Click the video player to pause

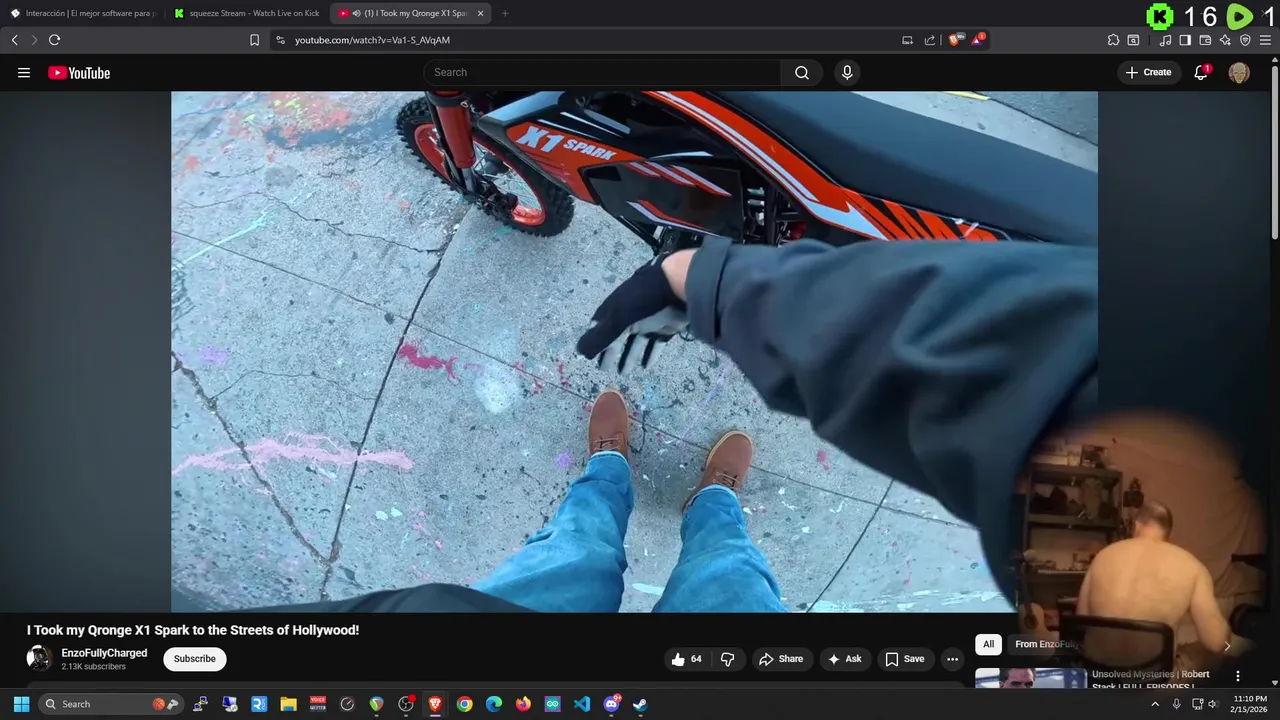pos(634,351)
